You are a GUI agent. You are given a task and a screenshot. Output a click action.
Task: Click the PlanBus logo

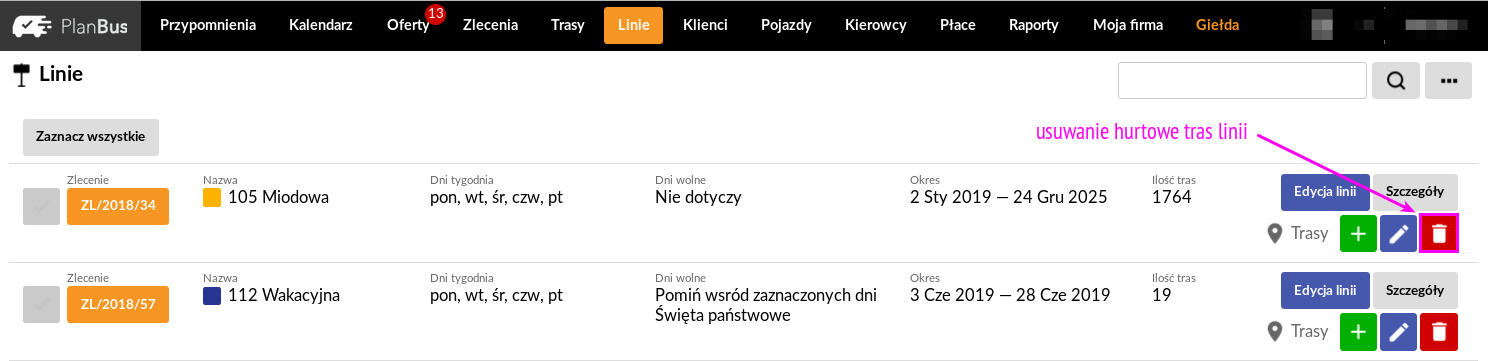(x=70, y=26)
